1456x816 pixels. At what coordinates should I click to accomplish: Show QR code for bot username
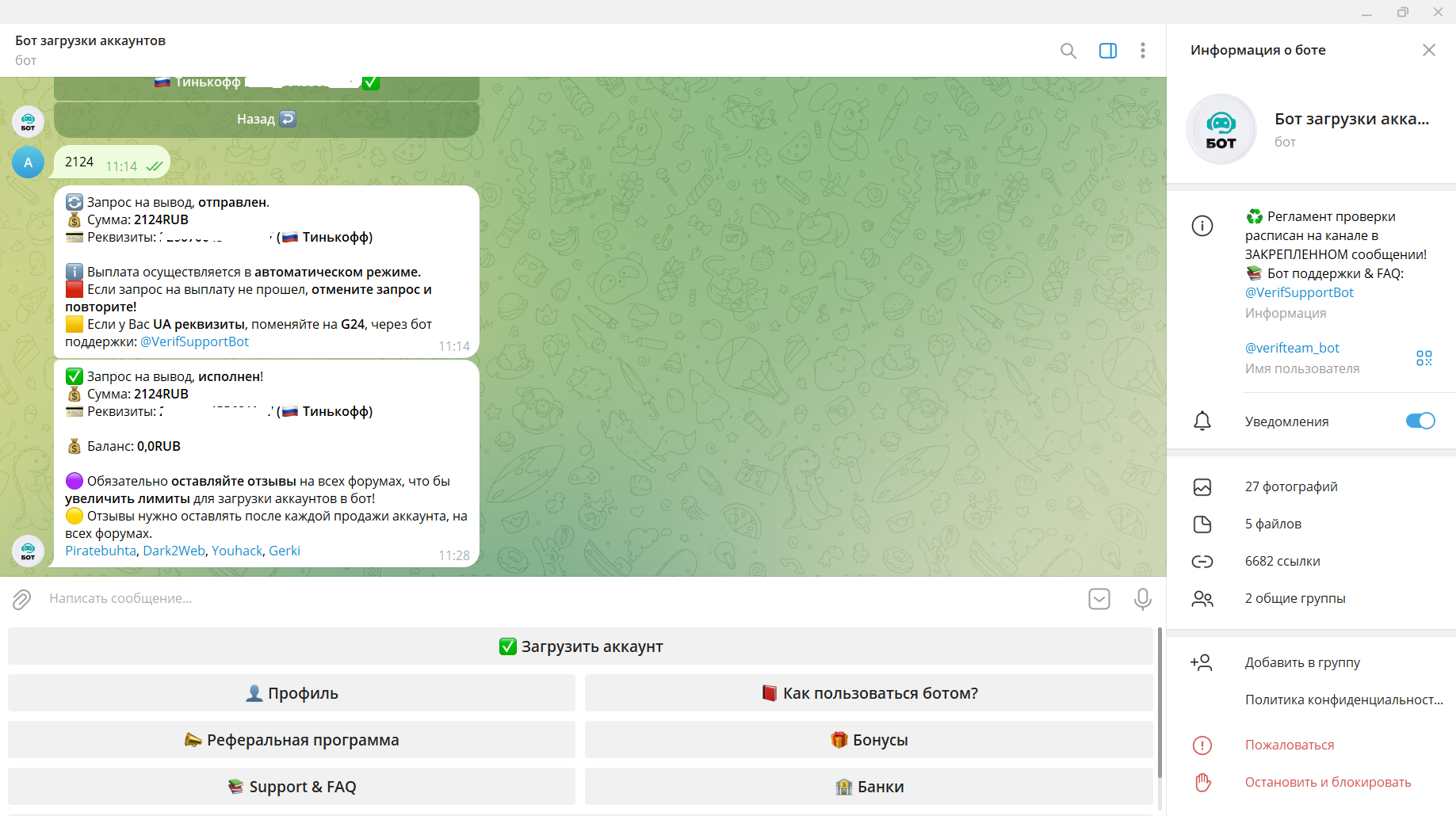[1424, 358]
